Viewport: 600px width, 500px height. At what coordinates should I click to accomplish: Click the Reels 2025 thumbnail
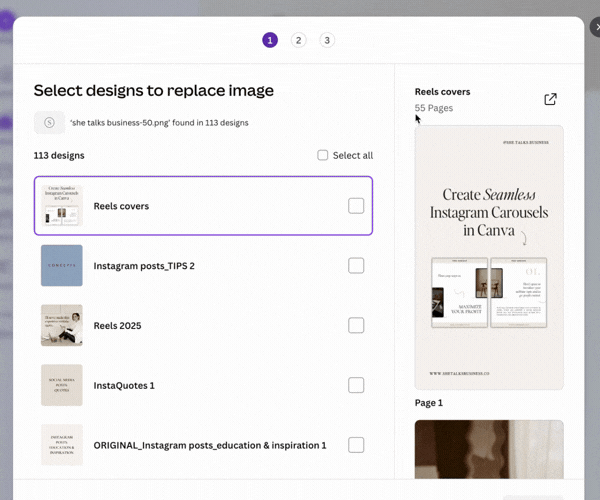point(62,325)
